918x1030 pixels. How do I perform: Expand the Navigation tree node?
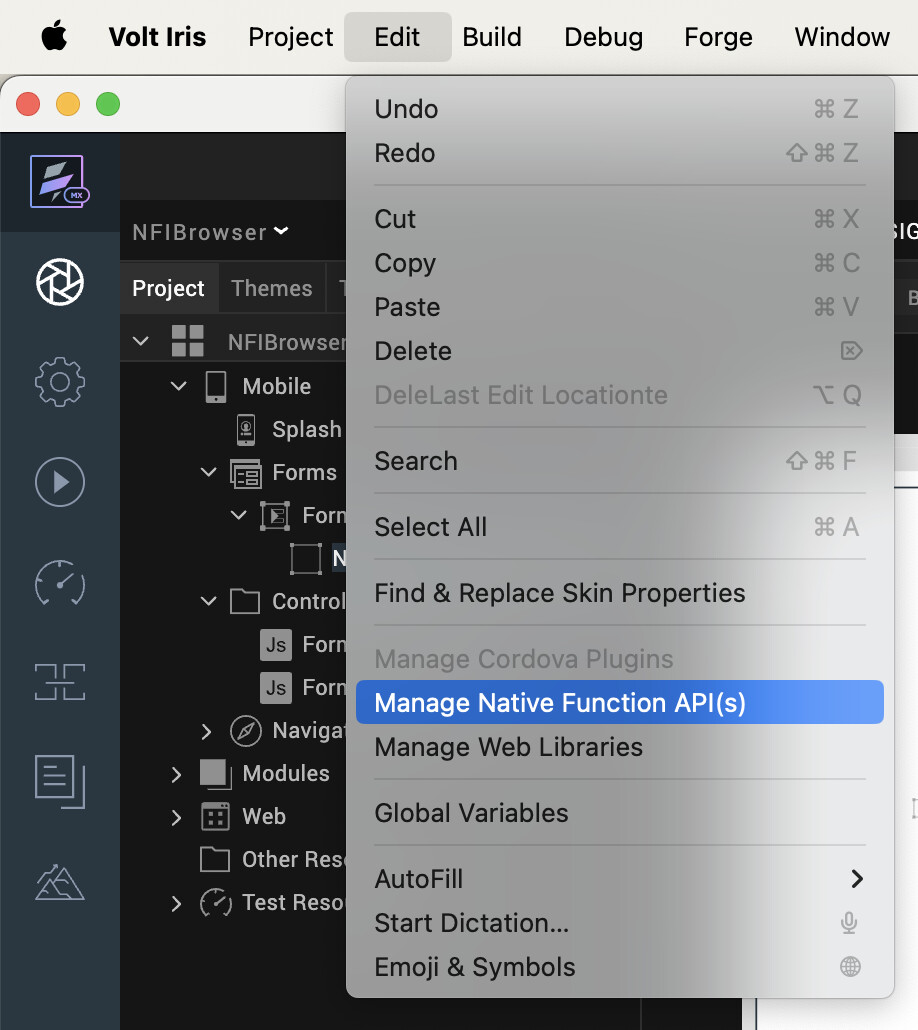coord(206,731)
